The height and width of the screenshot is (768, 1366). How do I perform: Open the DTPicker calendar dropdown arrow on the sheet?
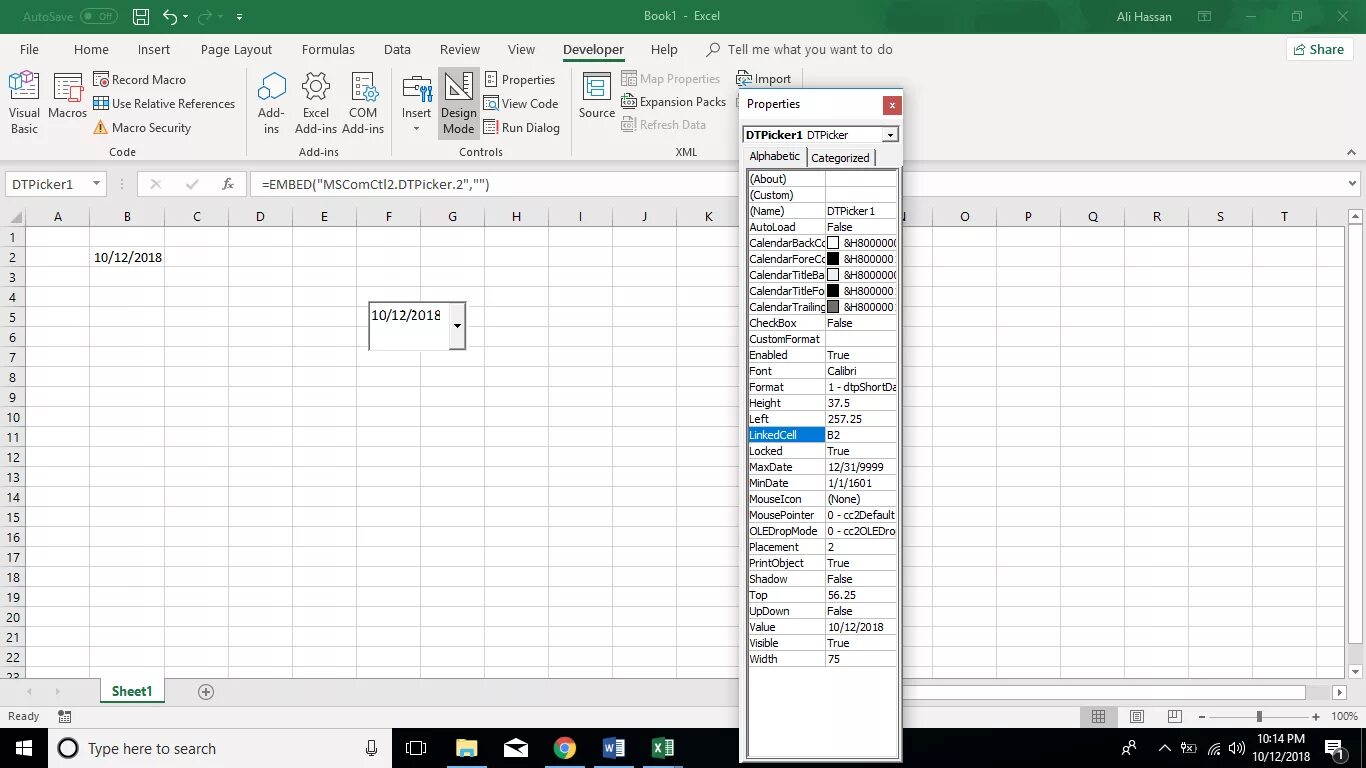(457, 326)
